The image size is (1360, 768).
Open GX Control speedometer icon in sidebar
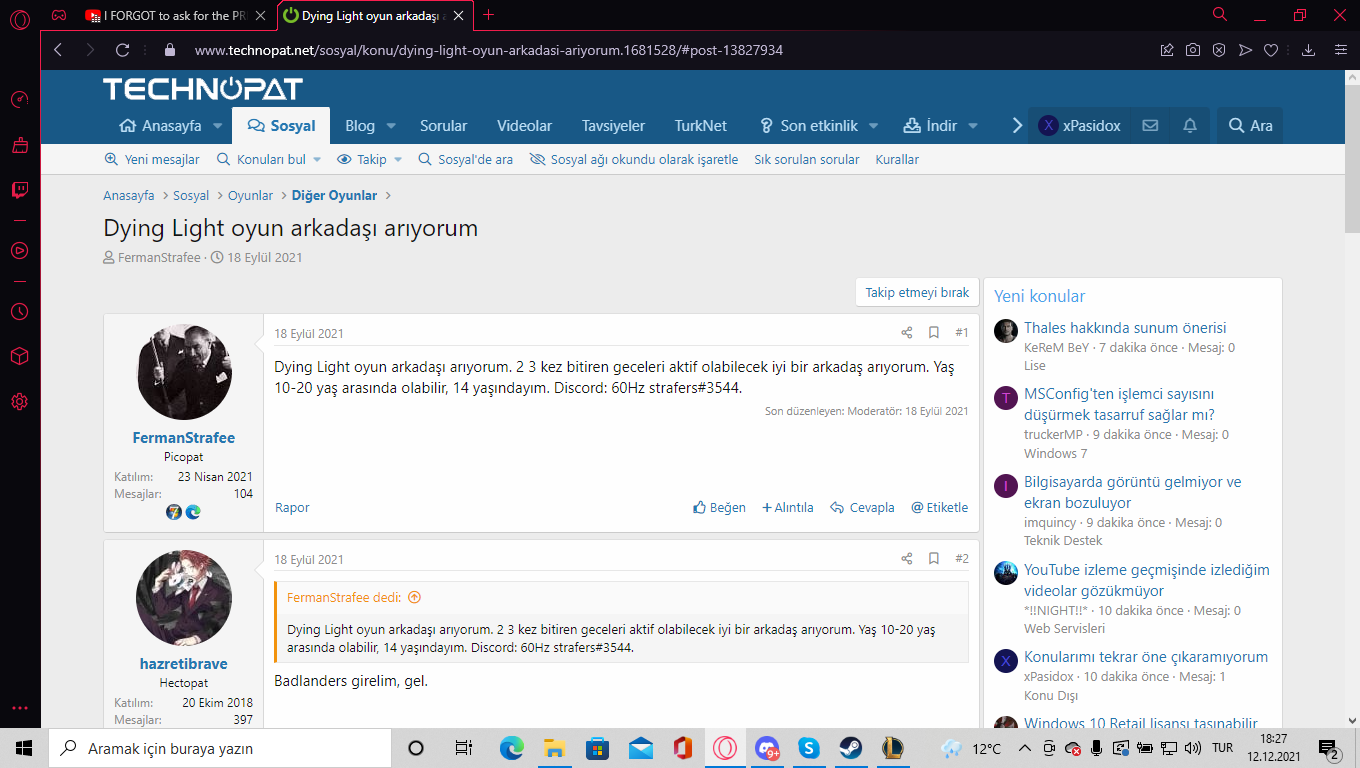(x=20, y=100)
